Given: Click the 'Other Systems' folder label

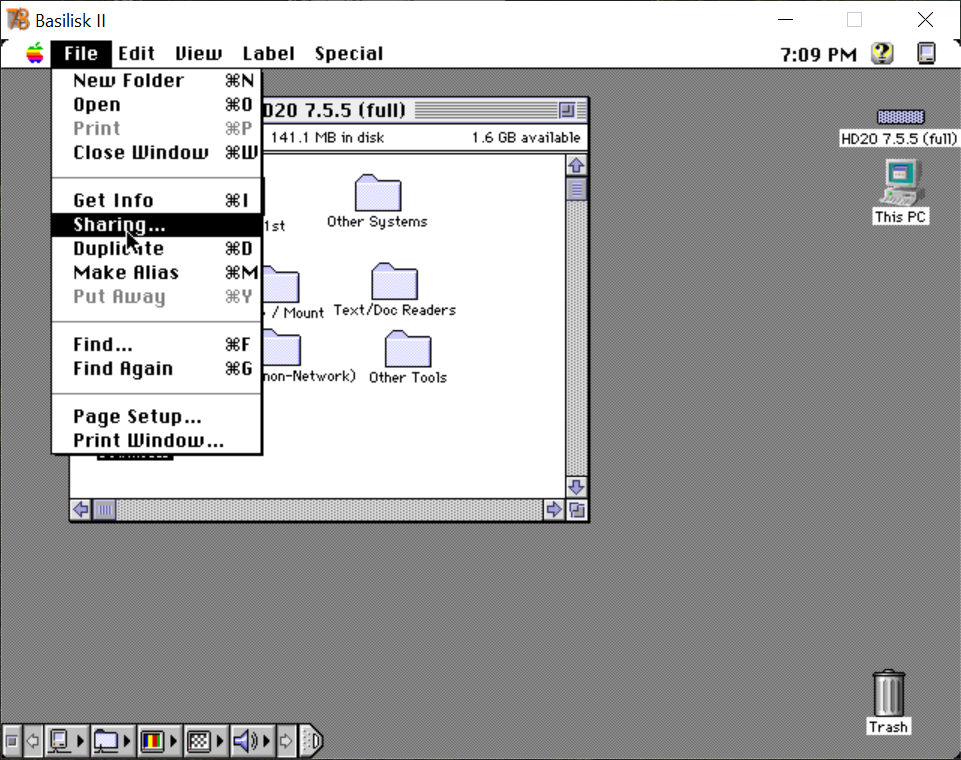Looking at the screenshot, I should click(377, 222).
